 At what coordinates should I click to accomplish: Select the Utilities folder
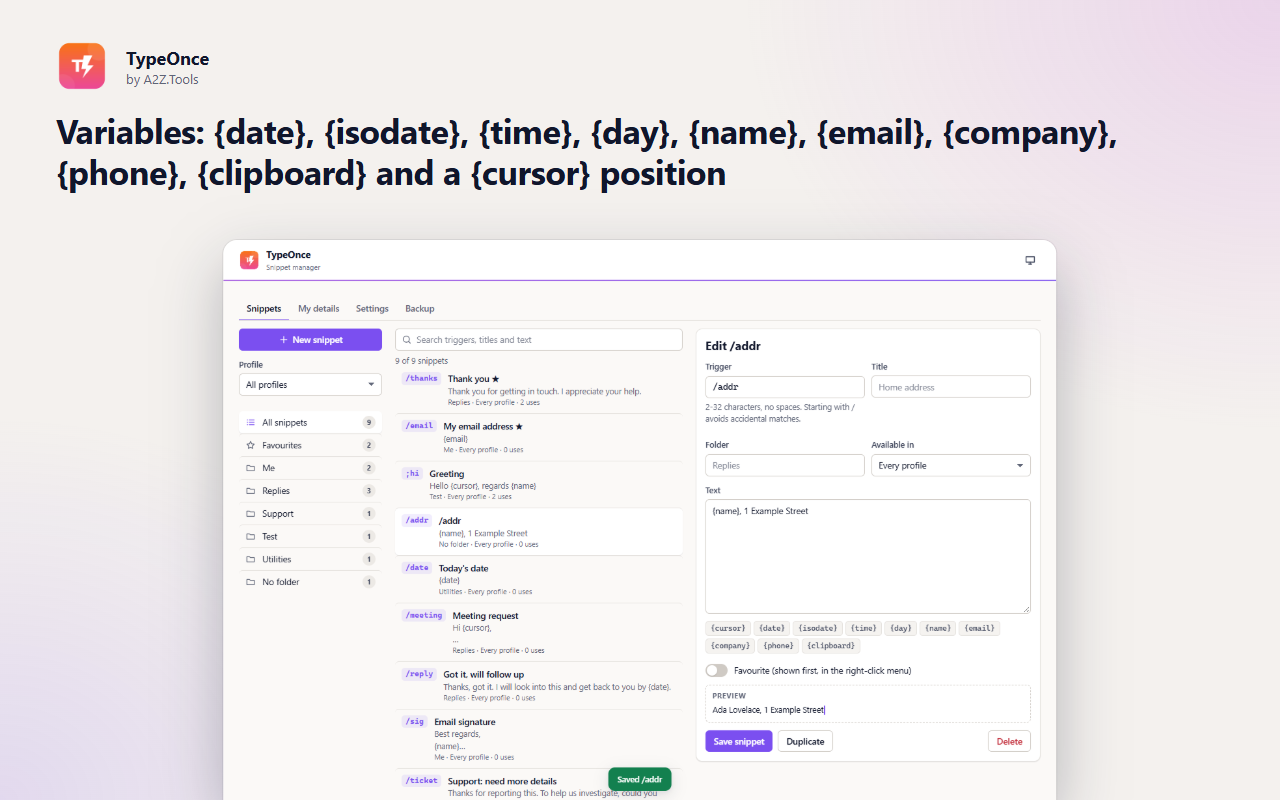310,559
